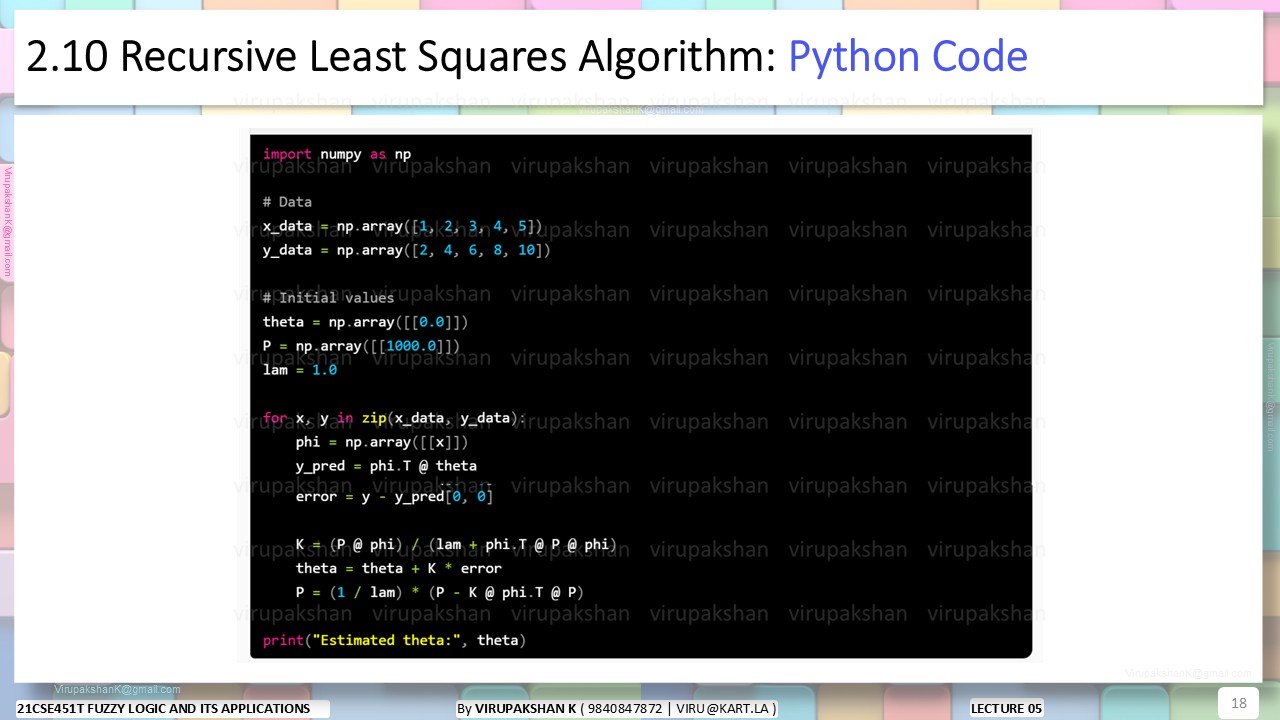Click the x_data array definition line

click(x=403, y=226)
